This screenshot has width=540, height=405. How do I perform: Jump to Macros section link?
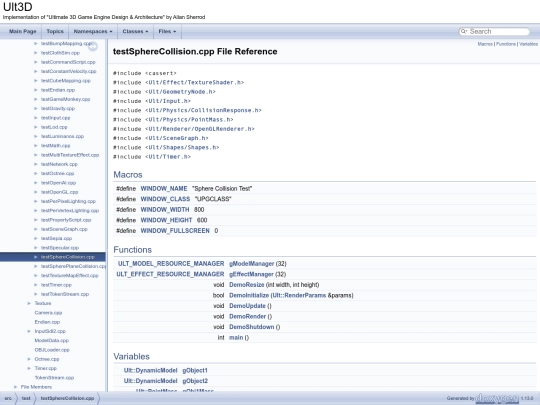485,44
